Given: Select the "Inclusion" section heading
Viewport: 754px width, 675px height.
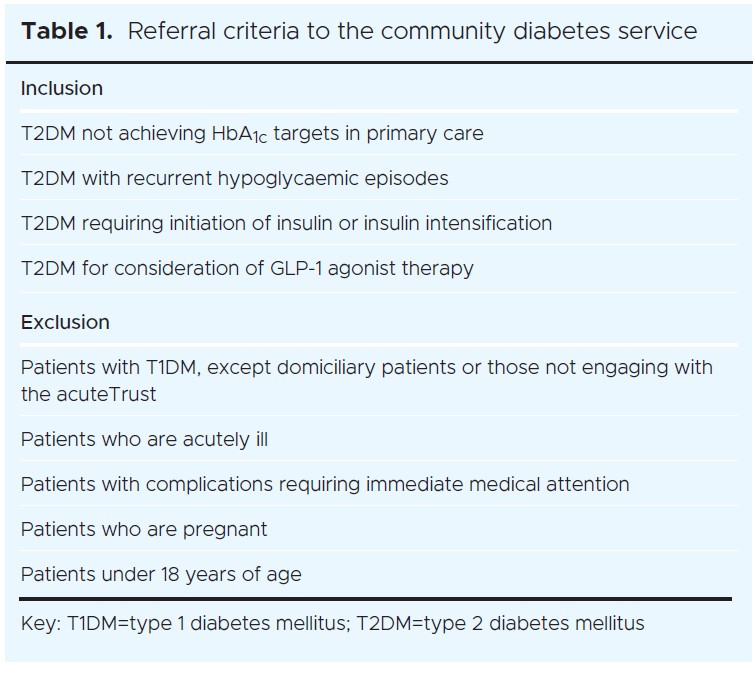Looking at the screenshot, I should coord(62,88).
